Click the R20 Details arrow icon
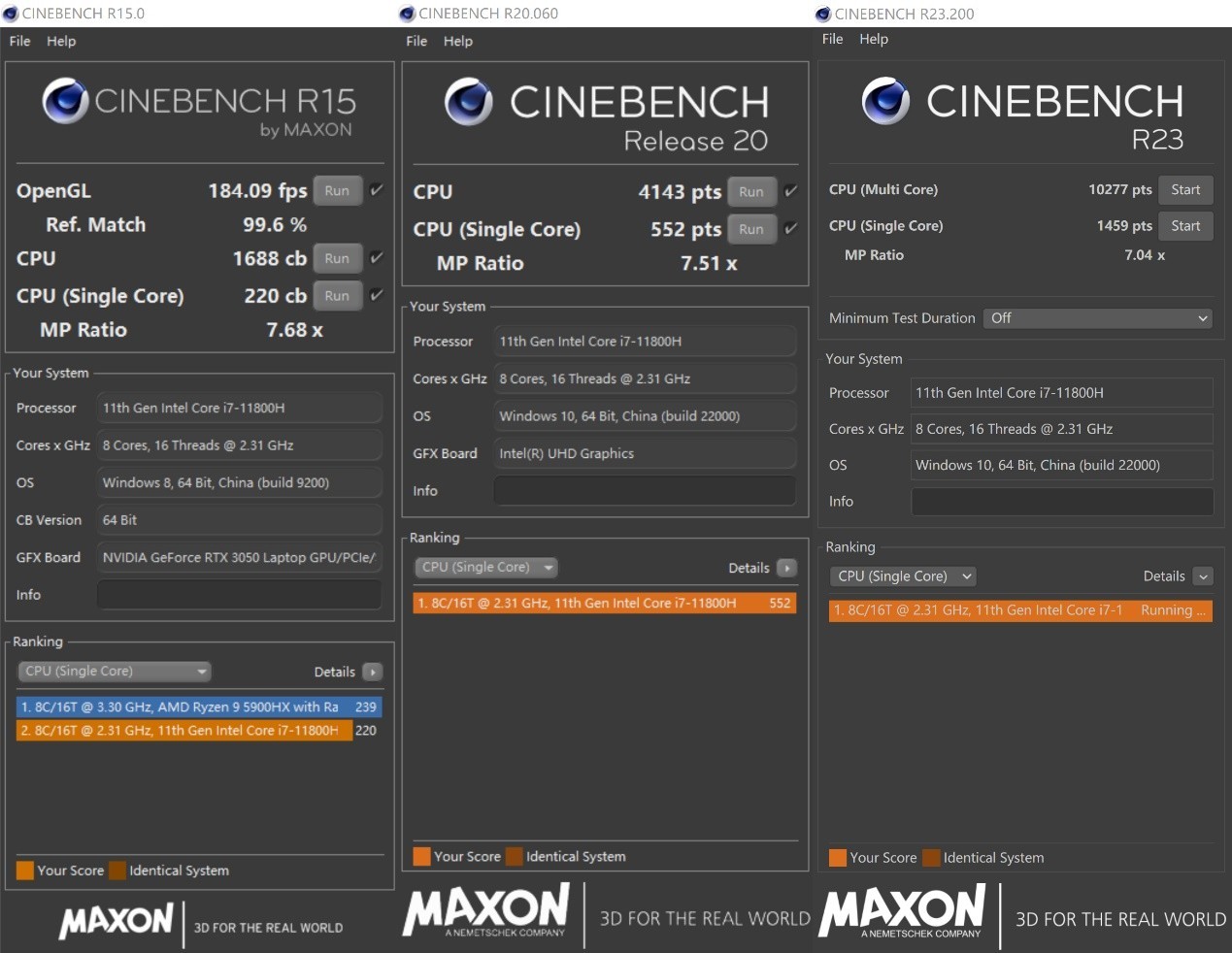 (x=787, y=568)
